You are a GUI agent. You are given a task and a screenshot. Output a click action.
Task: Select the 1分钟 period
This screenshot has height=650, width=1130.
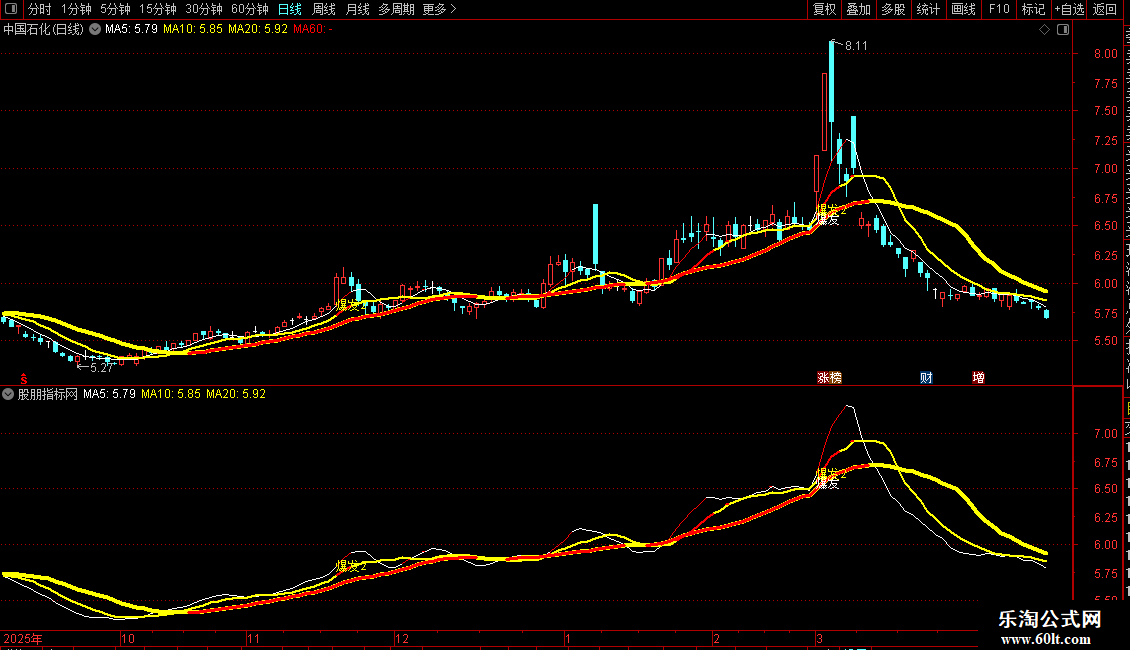click(76, 9)
